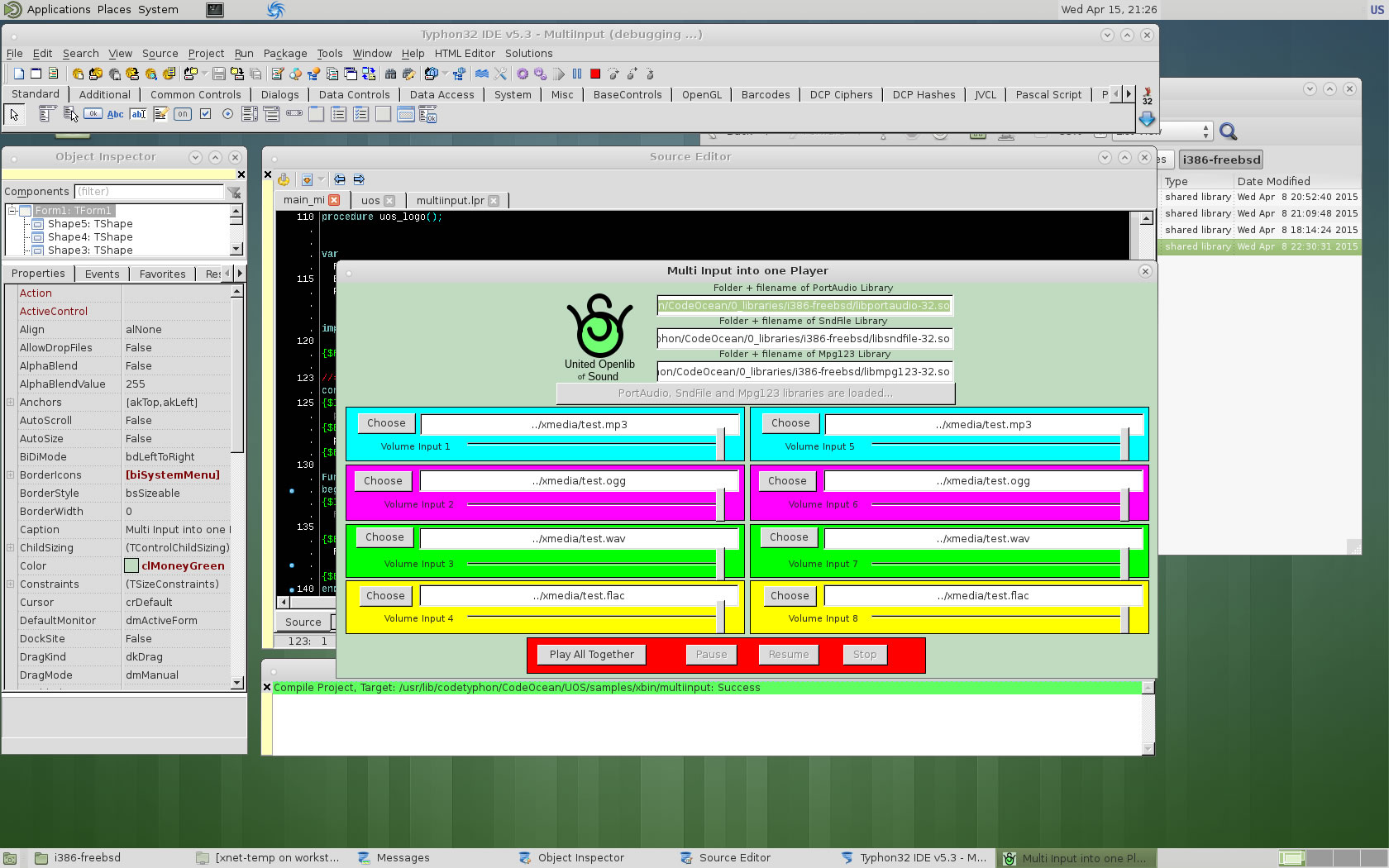Viewport: 1389px width, 868px height.
Task: Open the Package menu
Action: click(285, 54)
